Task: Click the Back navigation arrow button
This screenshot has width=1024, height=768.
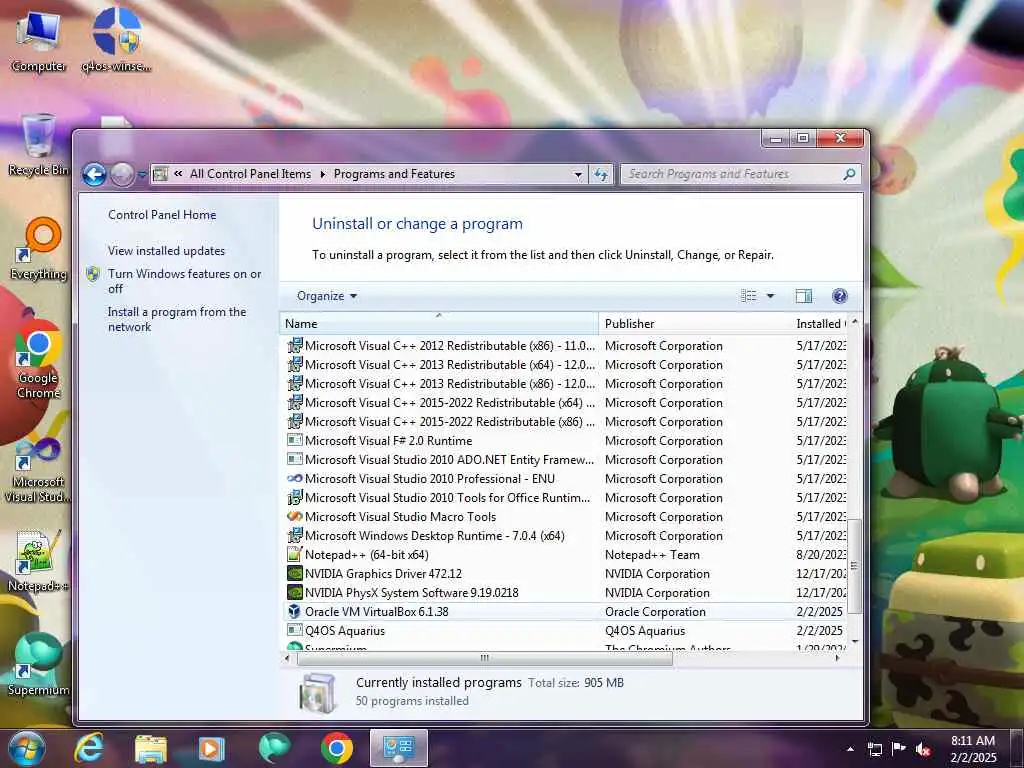Action: (94, 174)
